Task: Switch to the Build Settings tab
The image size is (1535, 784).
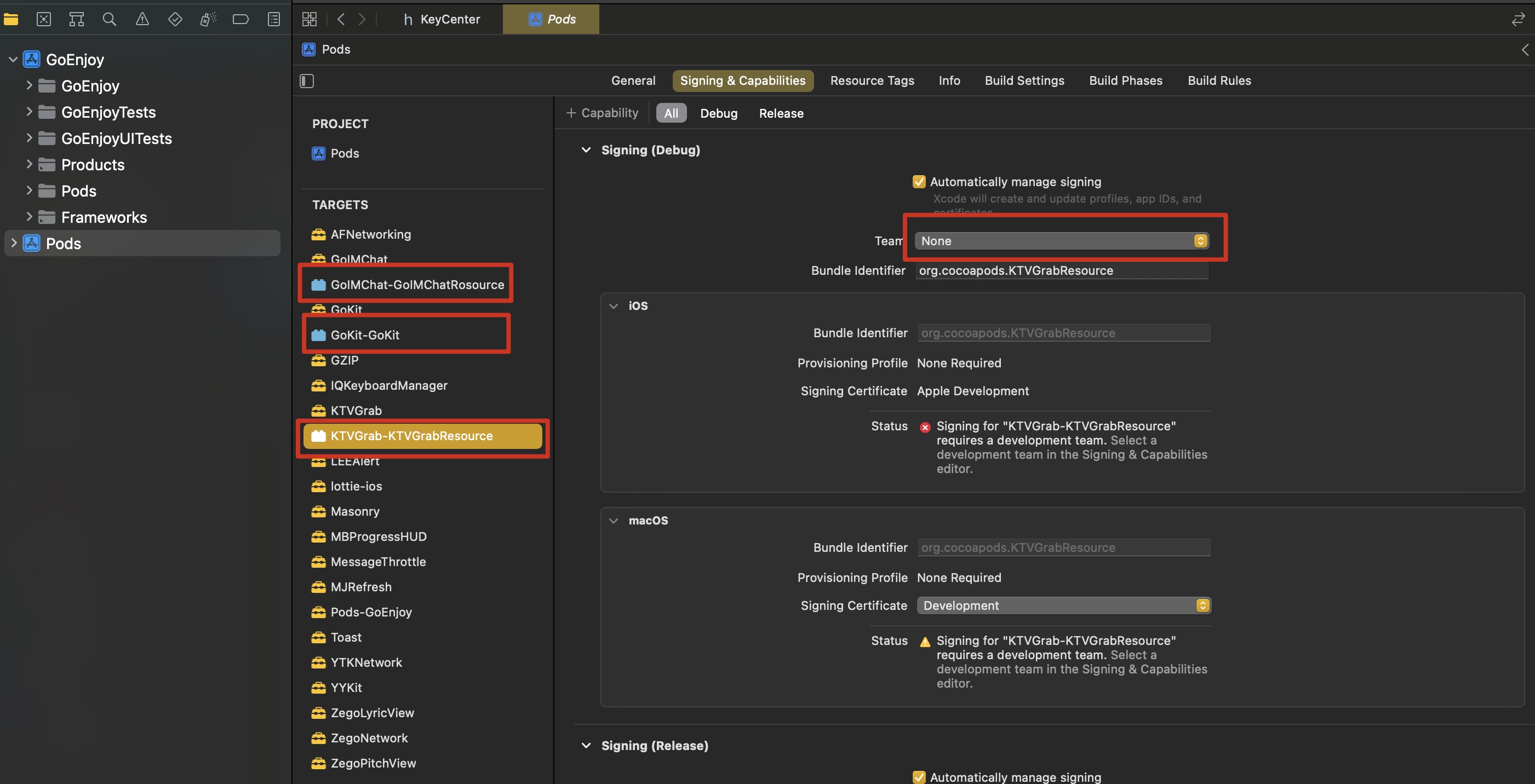Action: click(1024, 80)
